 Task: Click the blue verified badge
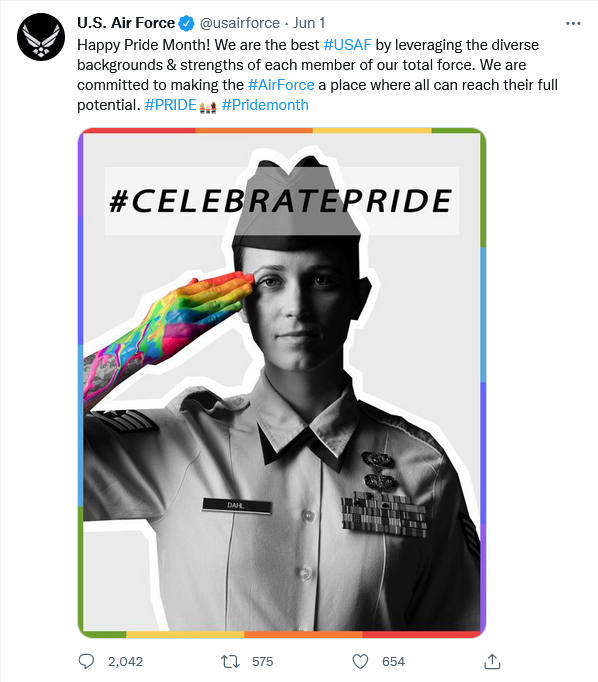(187, 23)
